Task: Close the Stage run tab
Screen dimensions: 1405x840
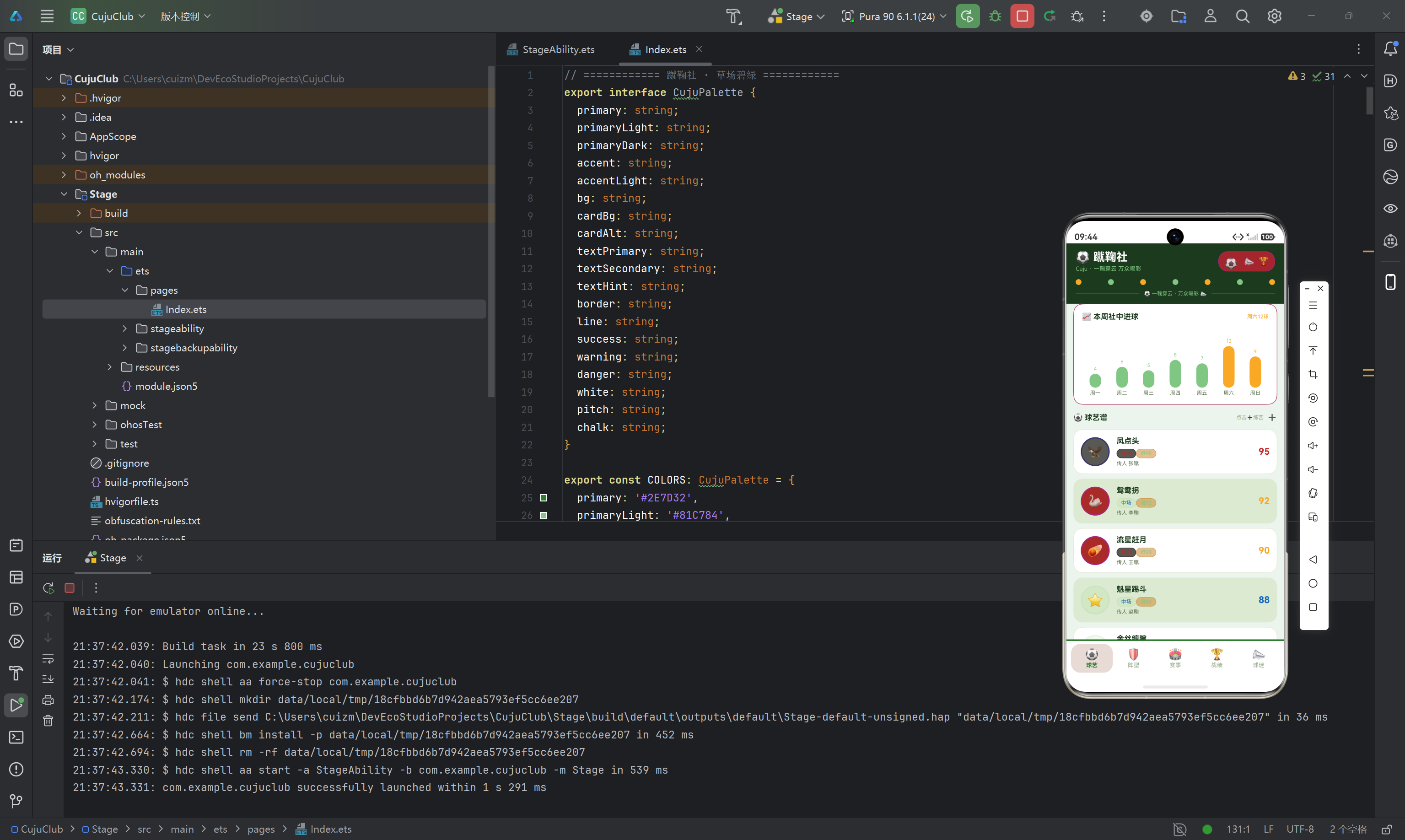Action: point(139,558)
